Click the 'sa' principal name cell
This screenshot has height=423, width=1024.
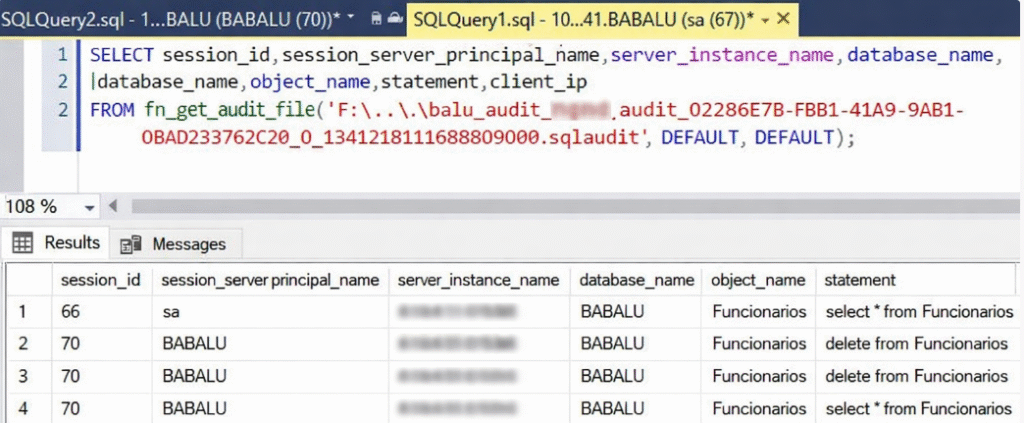click(170, 312)
